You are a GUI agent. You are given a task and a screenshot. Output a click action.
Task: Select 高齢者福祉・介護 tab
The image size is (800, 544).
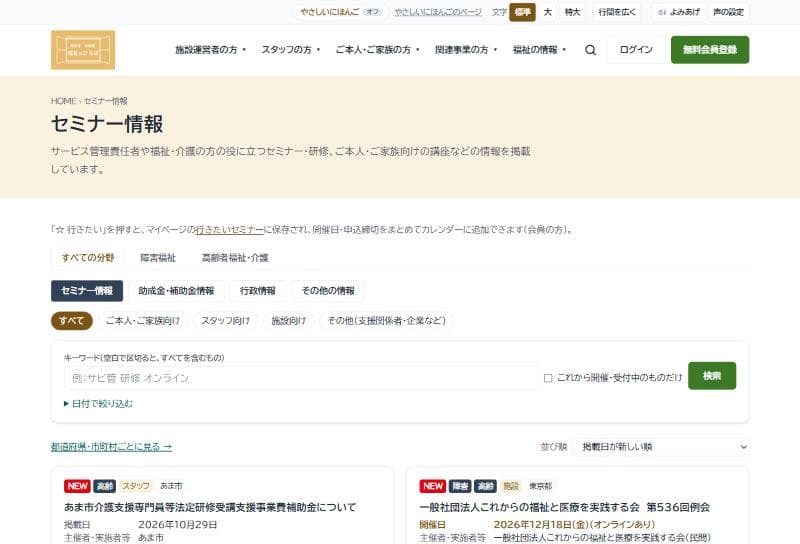click(235, 258)
